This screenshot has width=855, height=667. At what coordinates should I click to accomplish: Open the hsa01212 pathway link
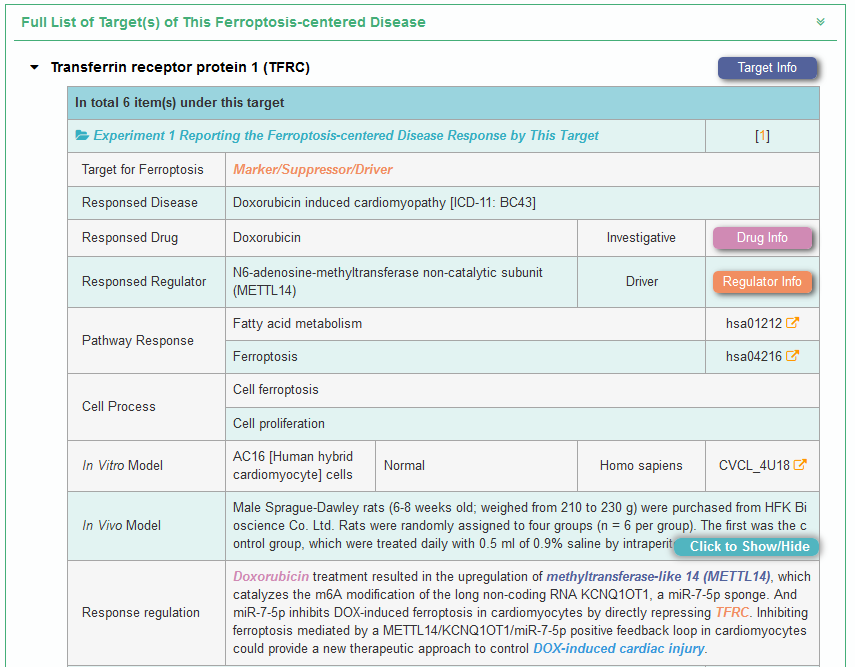tap(754, 323)
